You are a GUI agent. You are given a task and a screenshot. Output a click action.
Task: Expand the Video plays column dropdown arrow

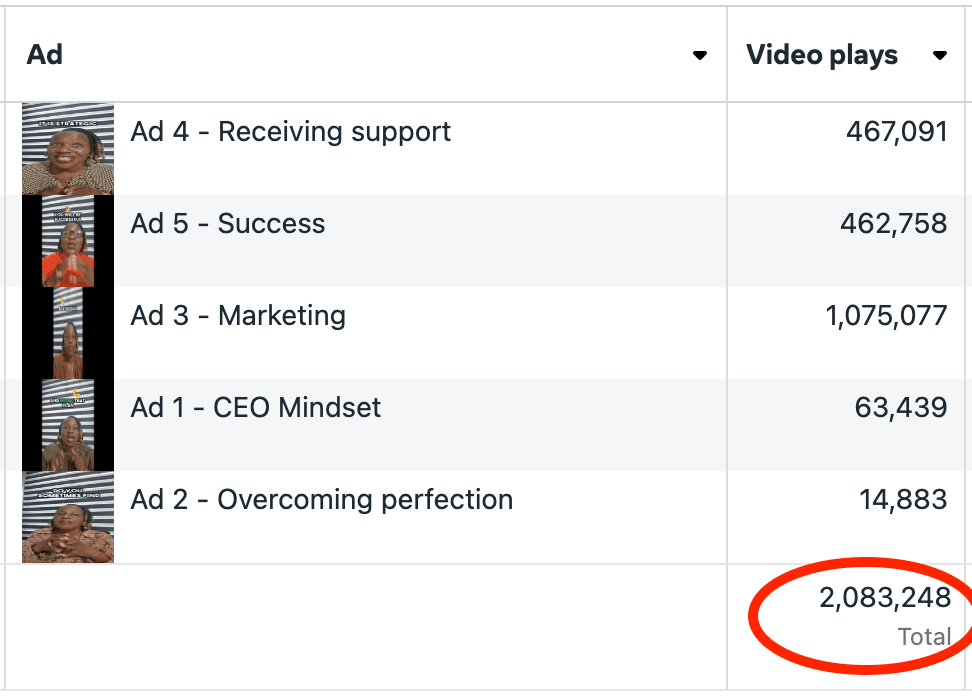coord(939,56)
